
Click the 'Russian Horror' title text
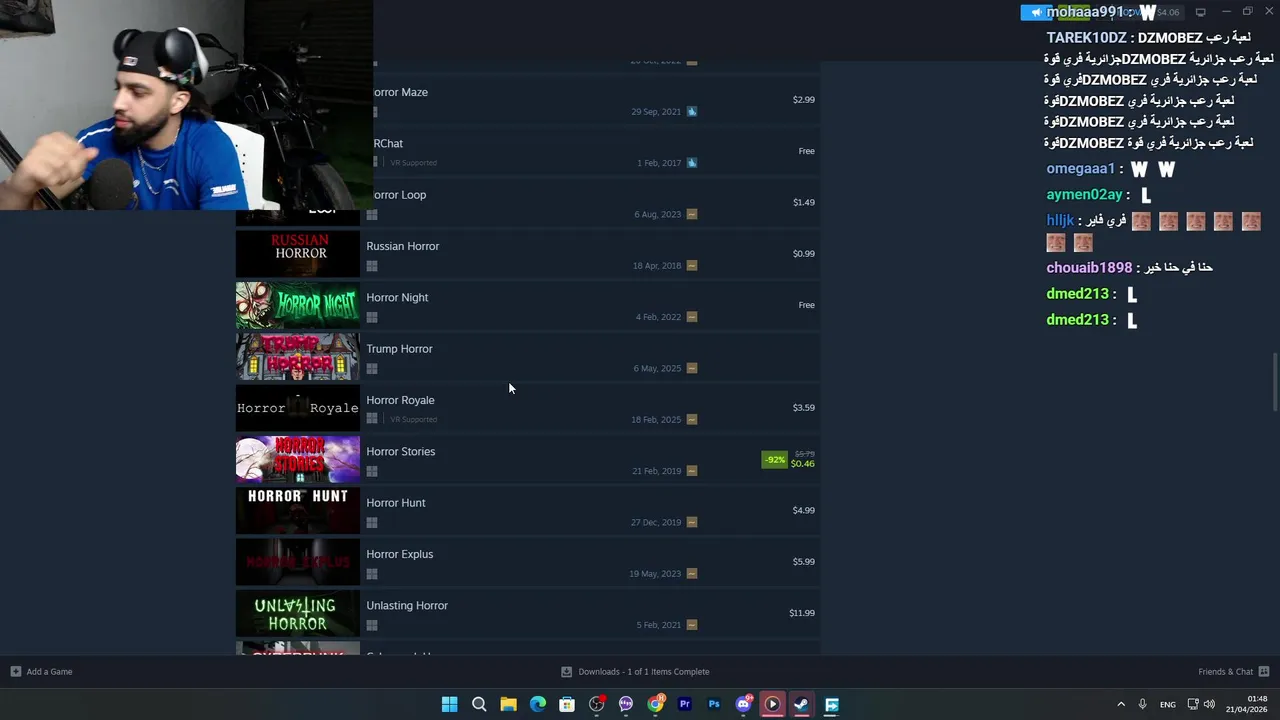click(x=403, y=246)
